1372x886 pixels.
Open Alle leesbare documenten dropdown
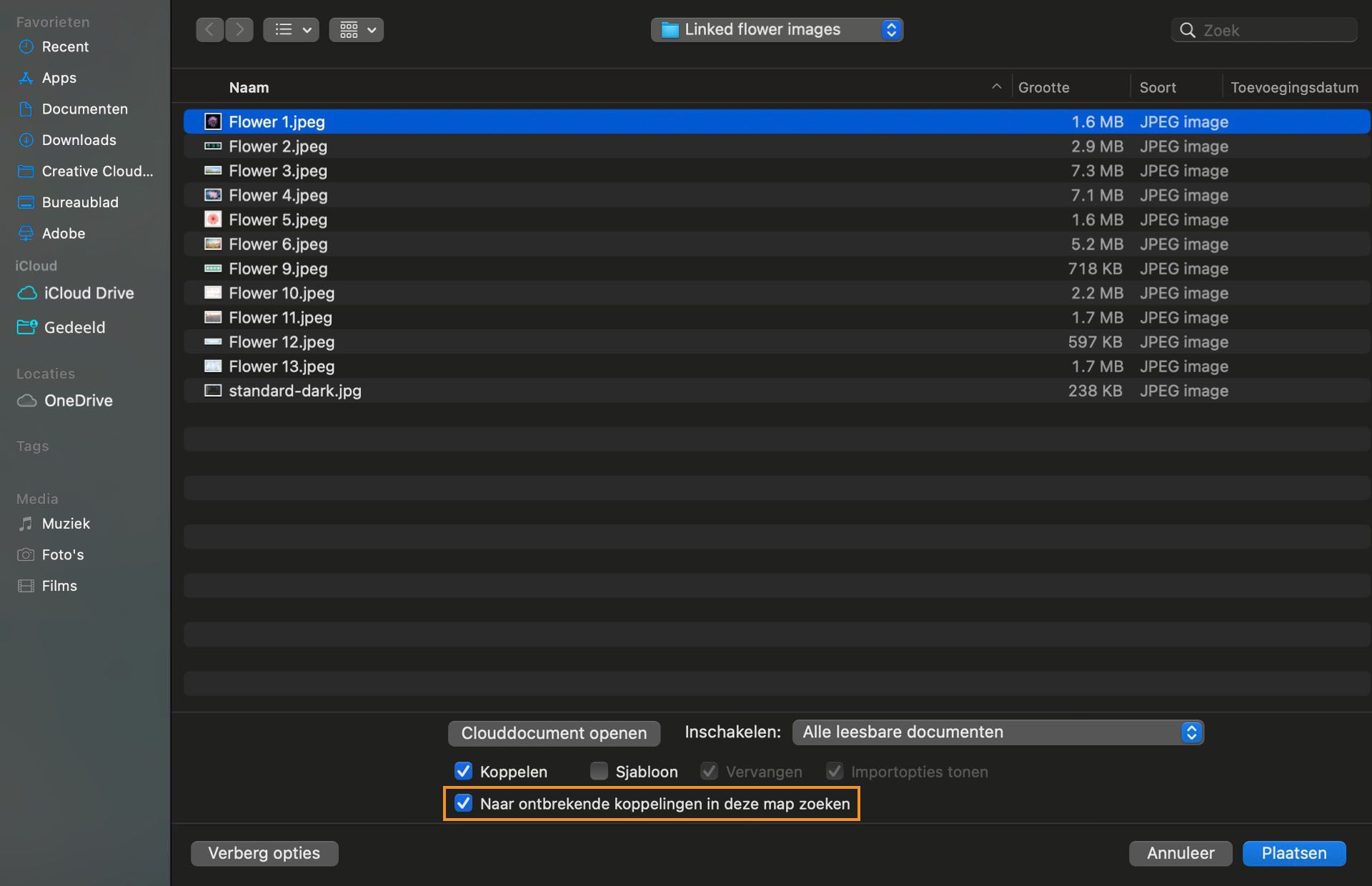(998, 732)
